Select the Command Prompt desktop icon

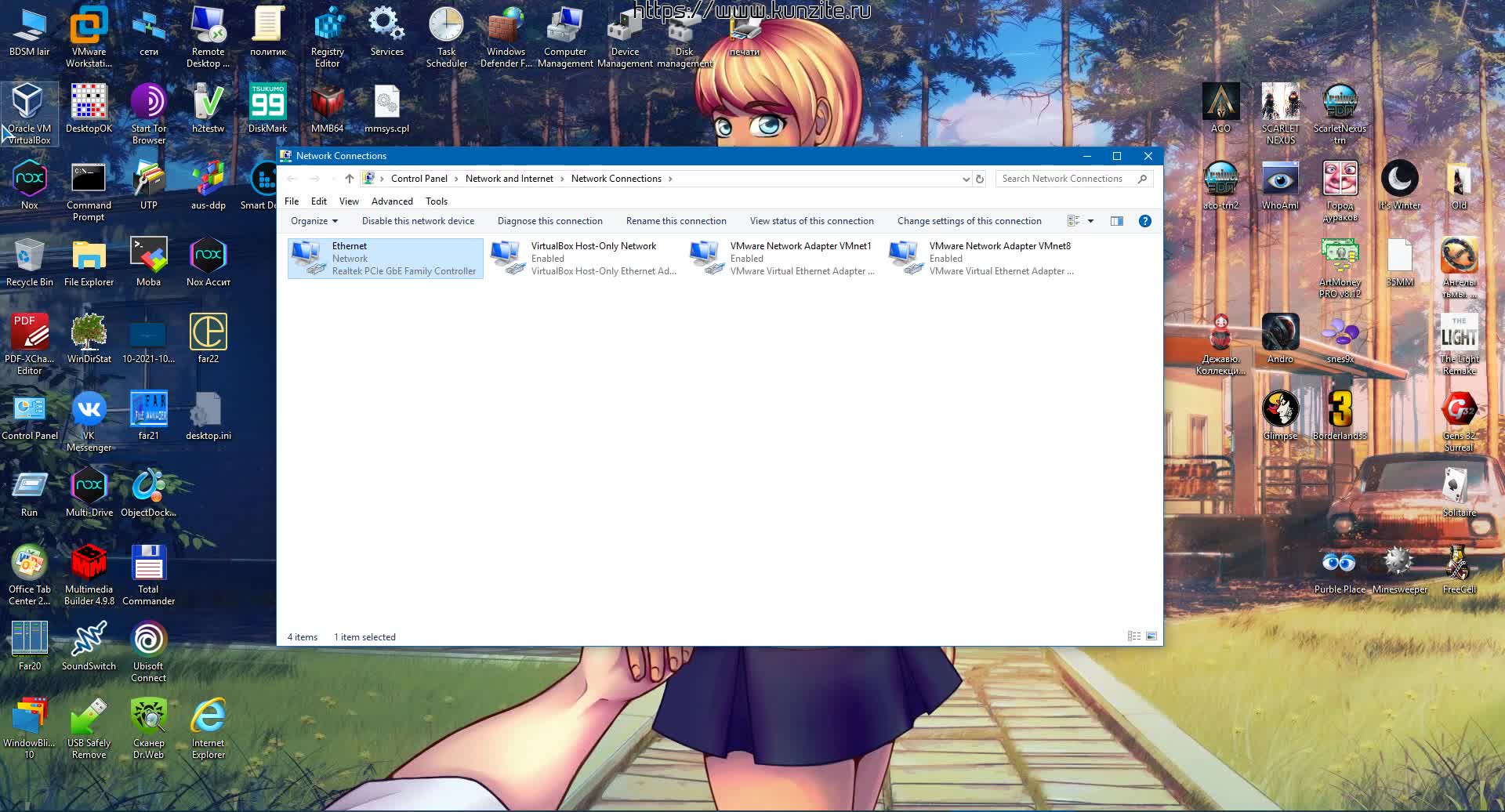[89, 190]
